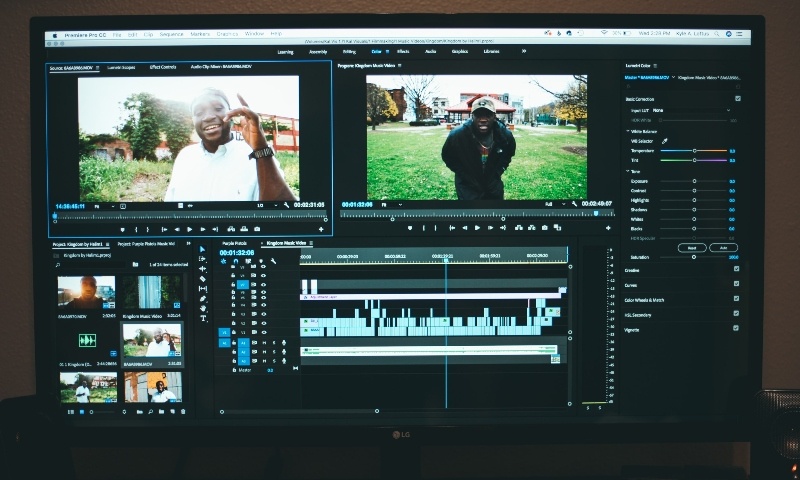Image resolution: width=800 pixels, height=480 pixels.
Task: Add marker in Program monitor
Action: [x=410, y=228]
